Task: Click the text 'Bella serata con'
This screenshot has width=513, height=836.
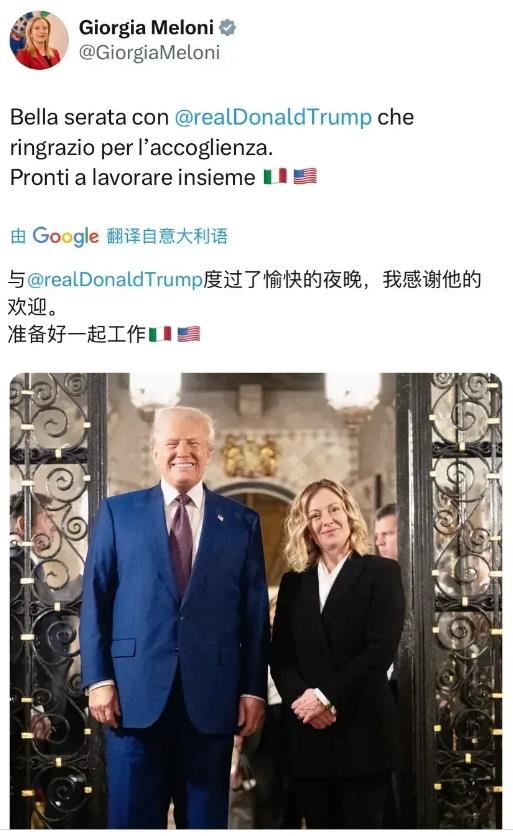Action: coord(90,117)
